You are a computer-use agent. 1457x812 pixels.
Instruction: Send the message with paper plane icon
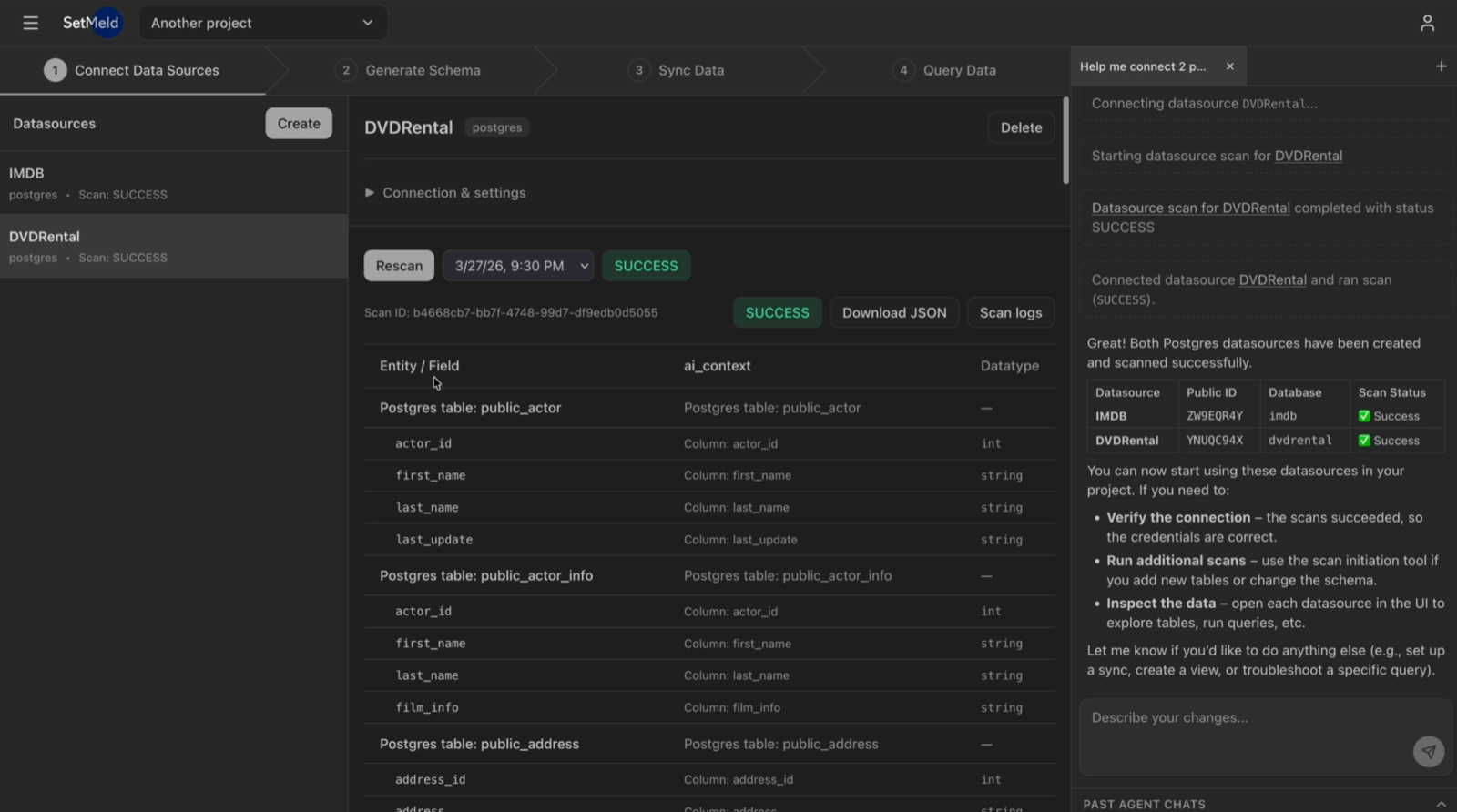click(x=1428, y=751)
